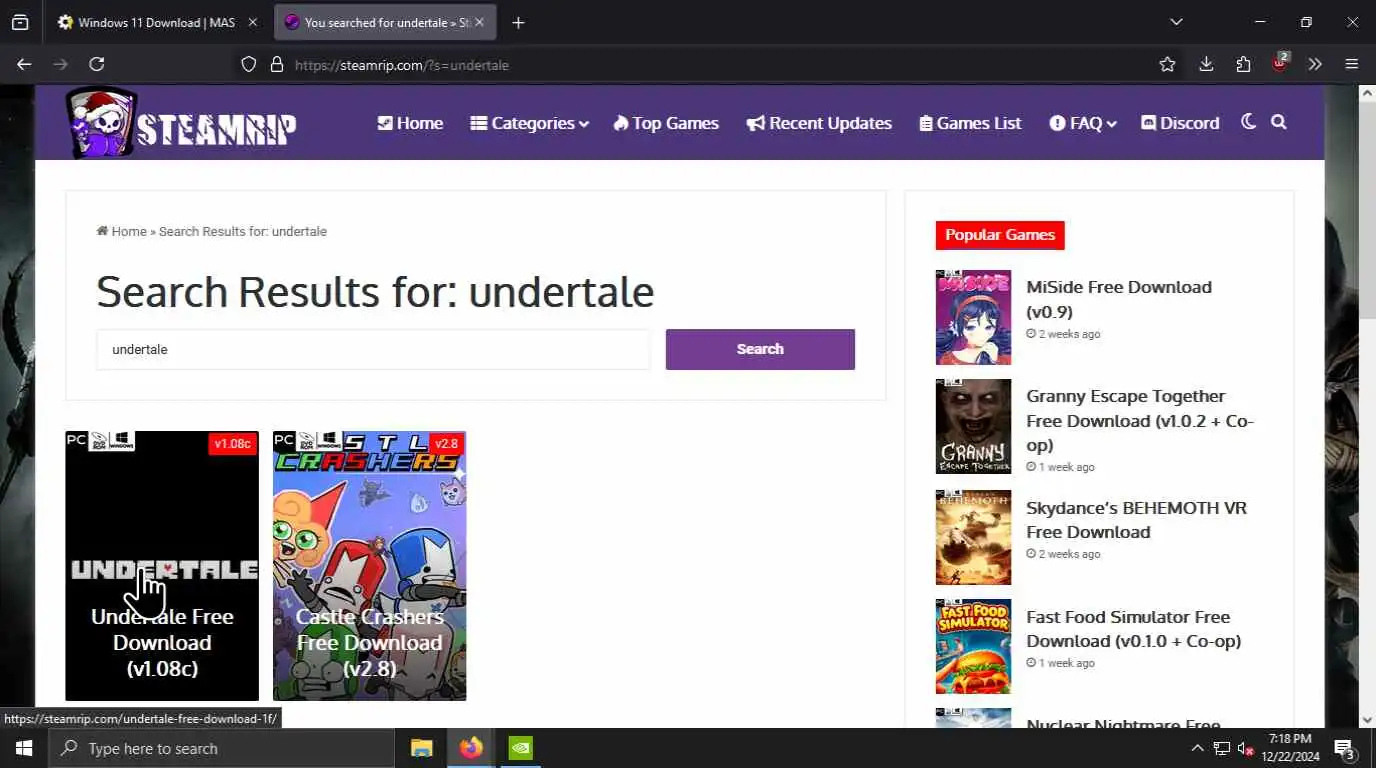The image size is (1376, 768).
Task: Open the Undertale Free Download card
Action: (x=162, y=566)
